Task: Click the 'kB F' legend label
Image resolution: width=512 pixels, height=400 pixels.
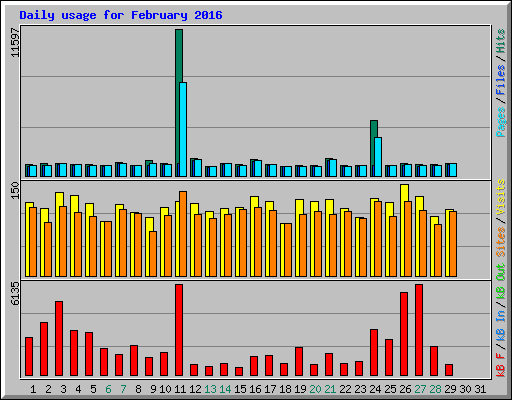Action: click(x=501, y=365)
